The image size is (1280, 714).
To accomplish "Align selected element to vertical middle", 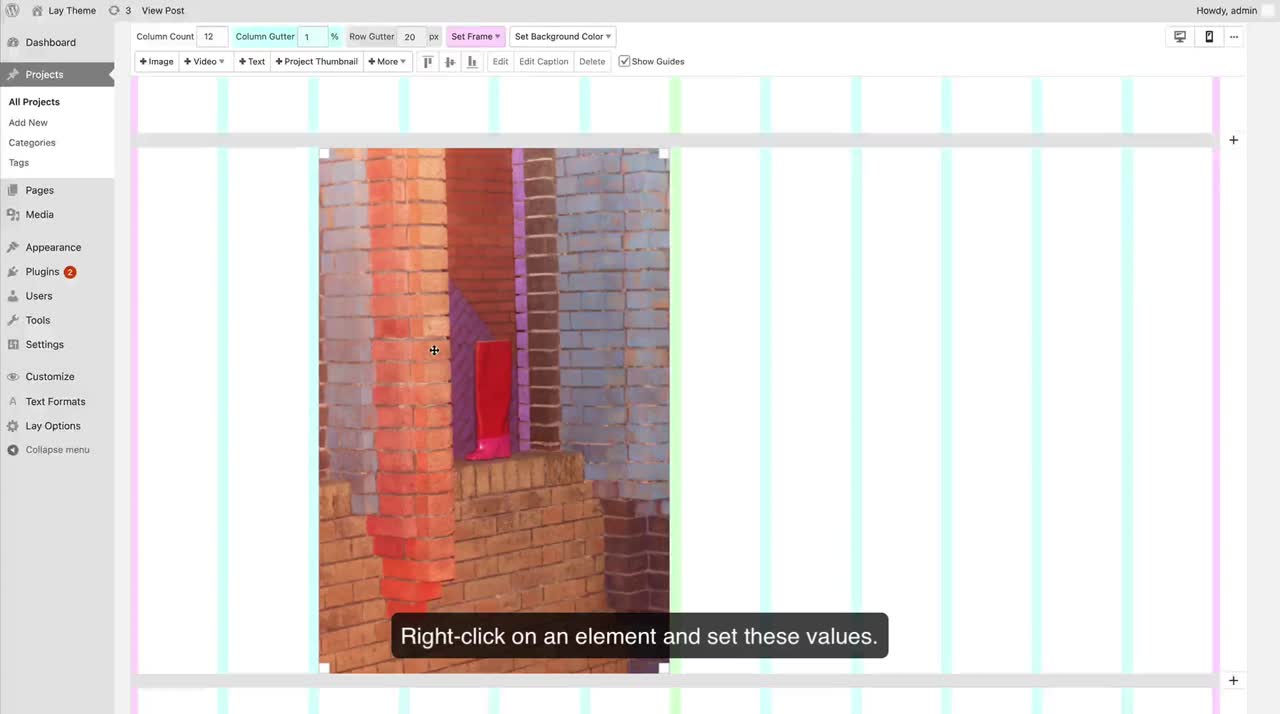I will (x=450, y=61).
